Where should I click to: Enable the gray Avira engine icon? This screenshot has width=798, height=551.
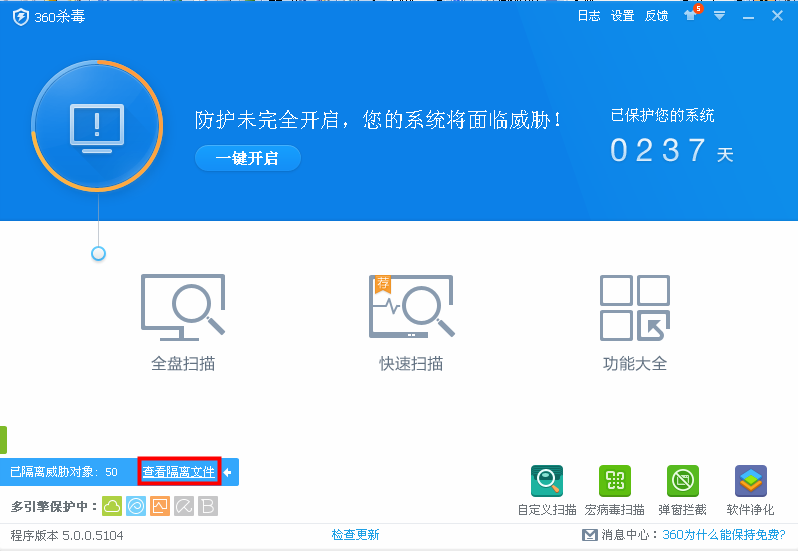click(x=184, y=506)
